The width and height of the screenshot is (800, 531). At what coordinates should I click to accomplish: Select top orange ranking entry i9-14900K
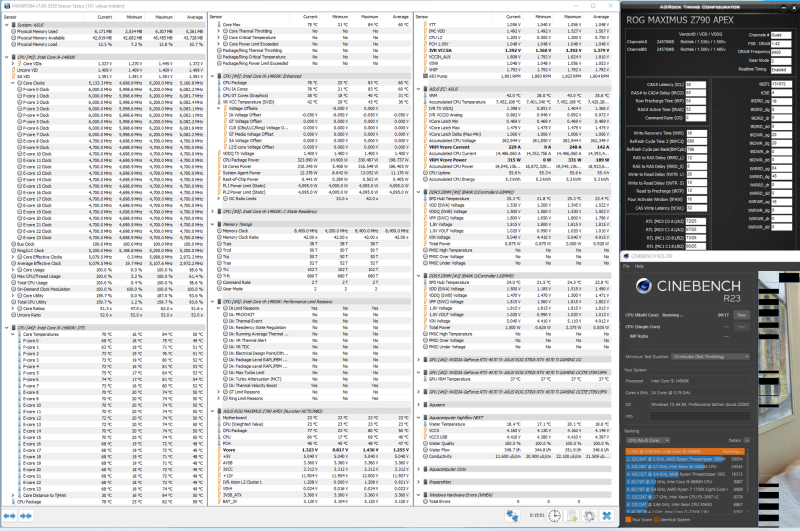point(685,451)
